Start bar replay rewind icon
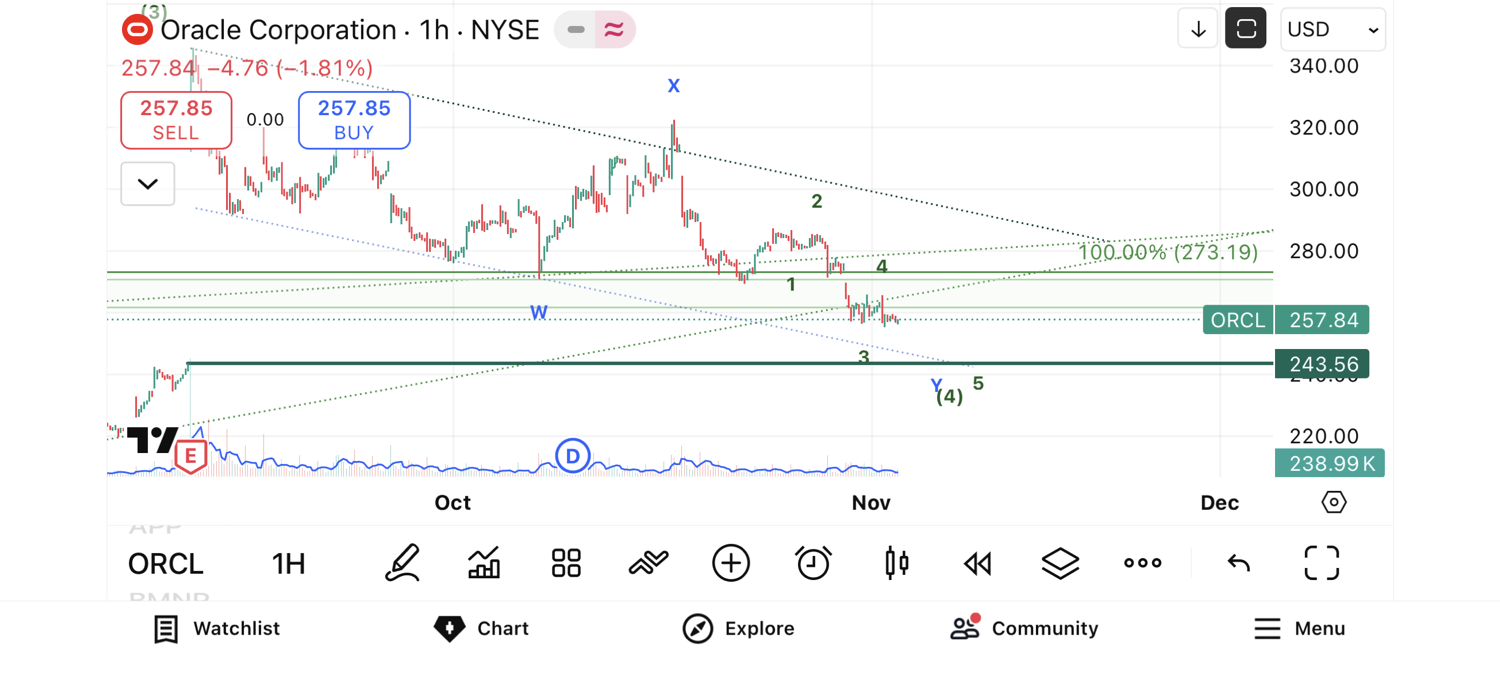This screenshot has height=690, width=1500. (978, 564)
